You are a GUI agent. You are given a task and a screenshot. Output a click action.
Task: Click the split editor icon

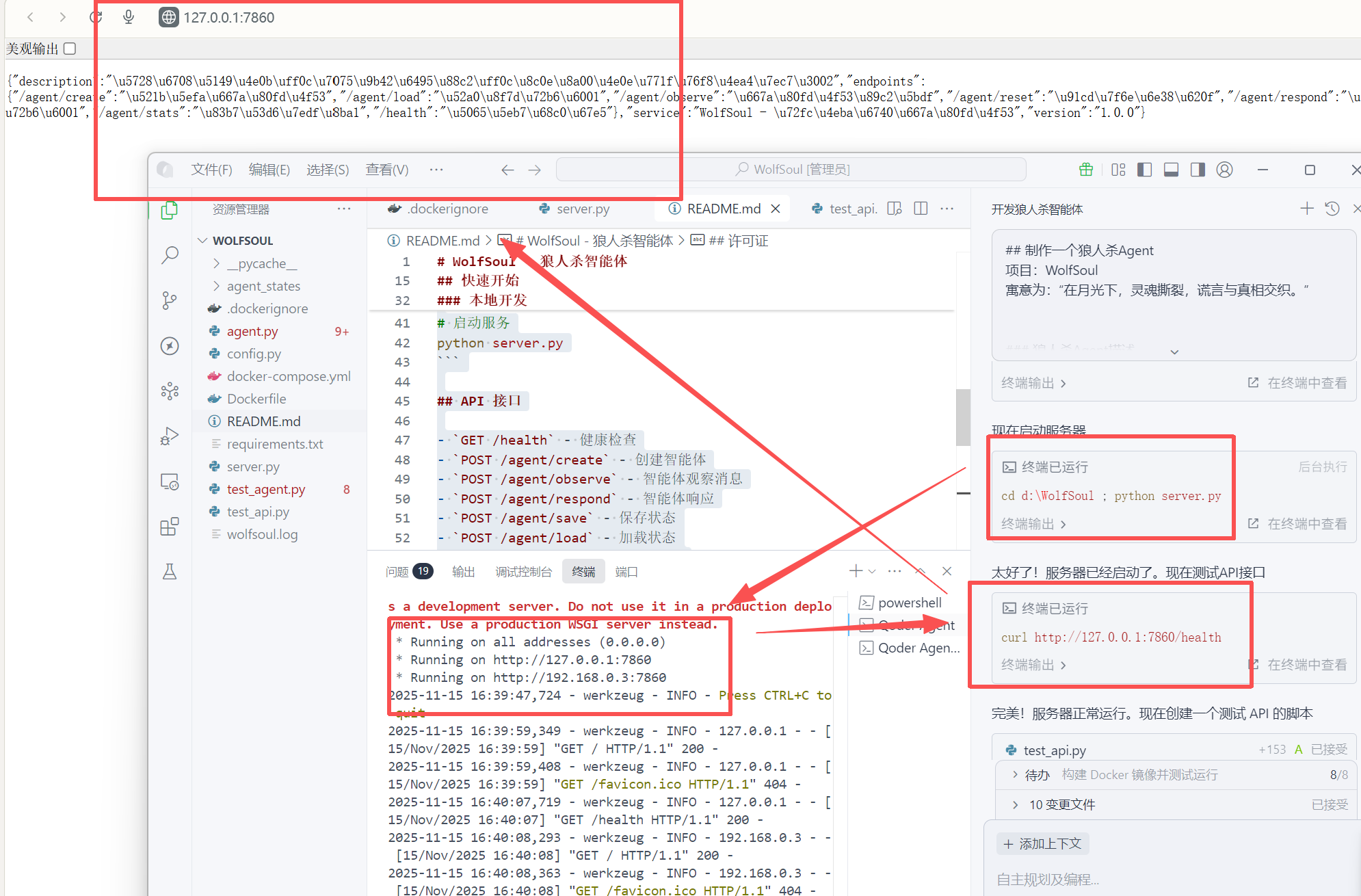coord(921,209)
